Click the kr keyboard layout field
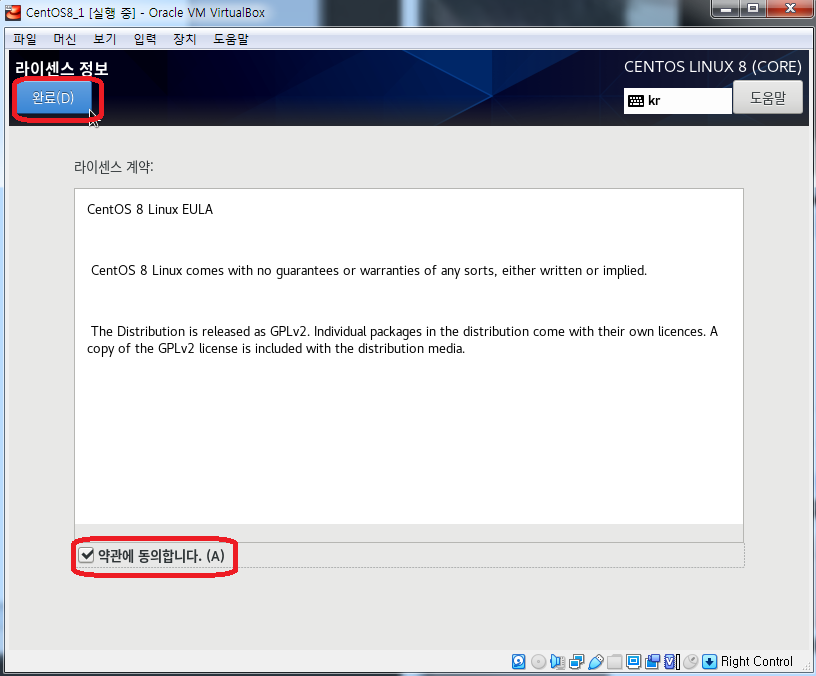 678,100
